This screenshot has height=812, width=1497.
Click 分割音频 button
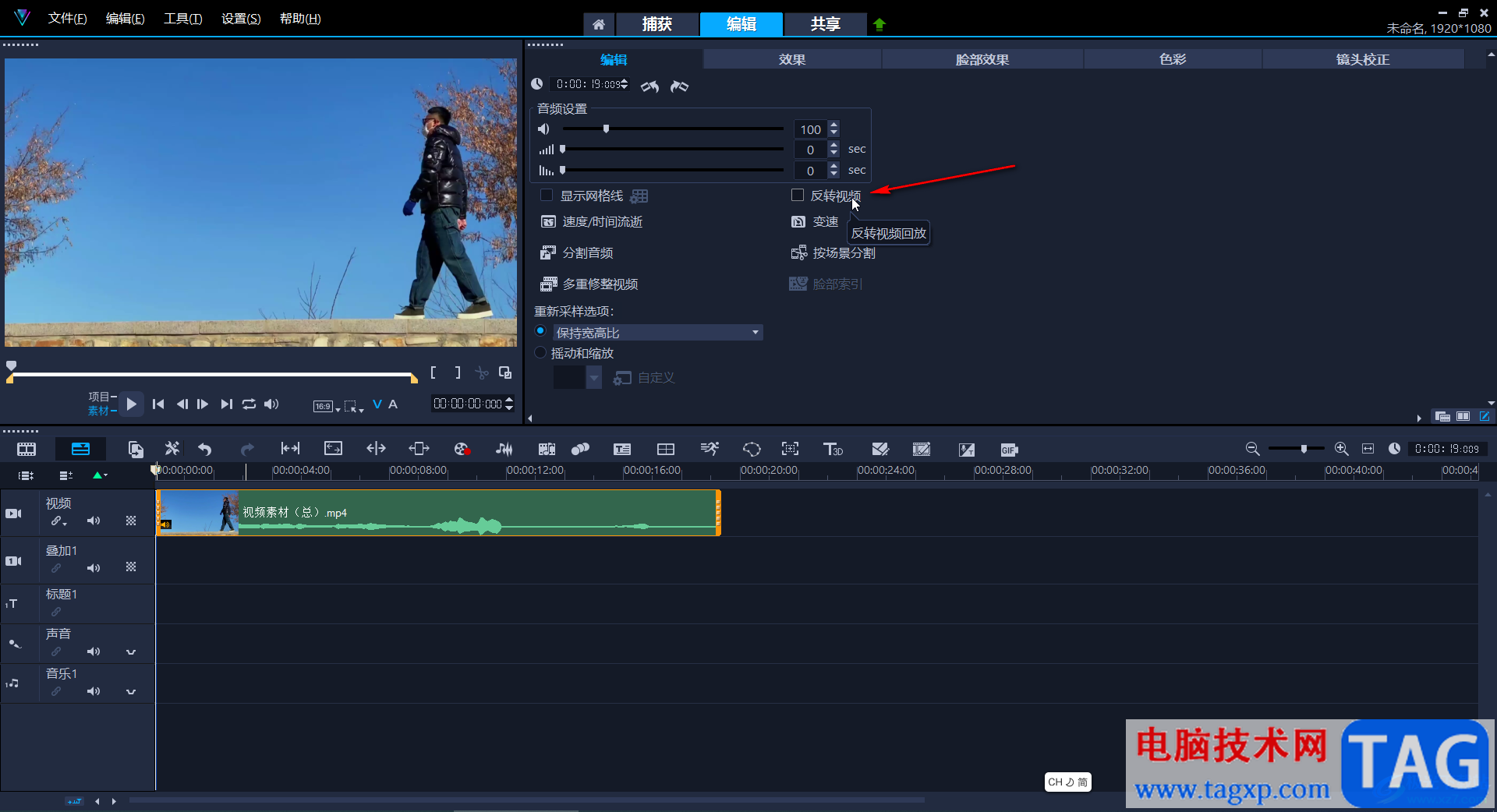click(577, 253)
